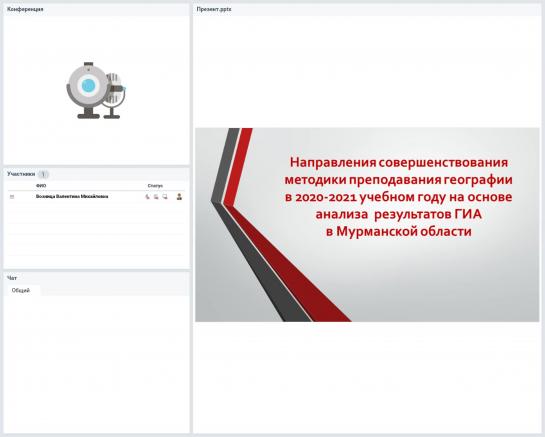
Task: Click the small icon left of the participant name
Action: (x=12, y=197)
